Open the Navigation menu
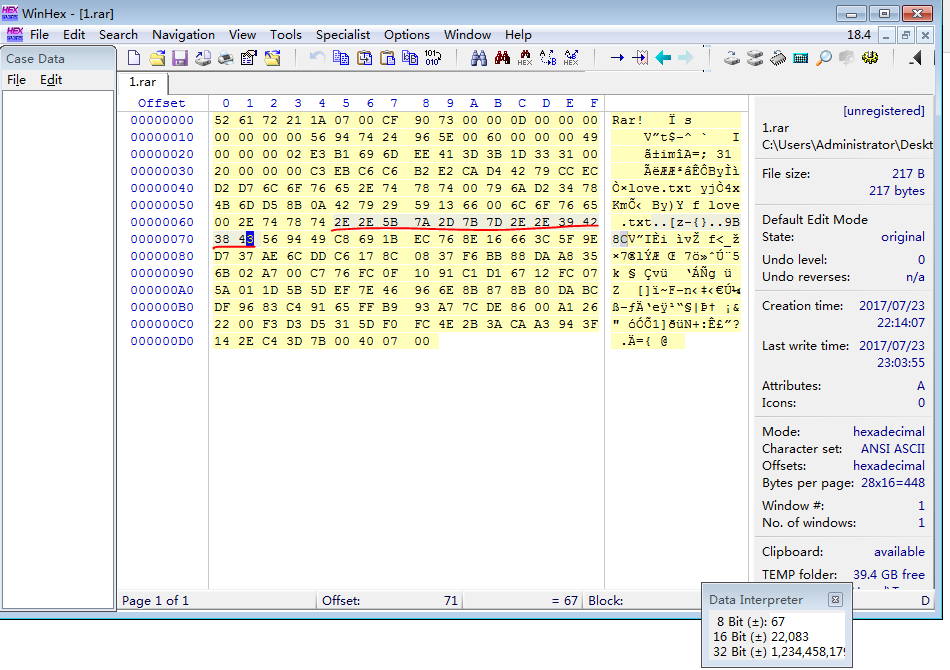Screen dimensions: 950x670 click(x=184, y=35)
